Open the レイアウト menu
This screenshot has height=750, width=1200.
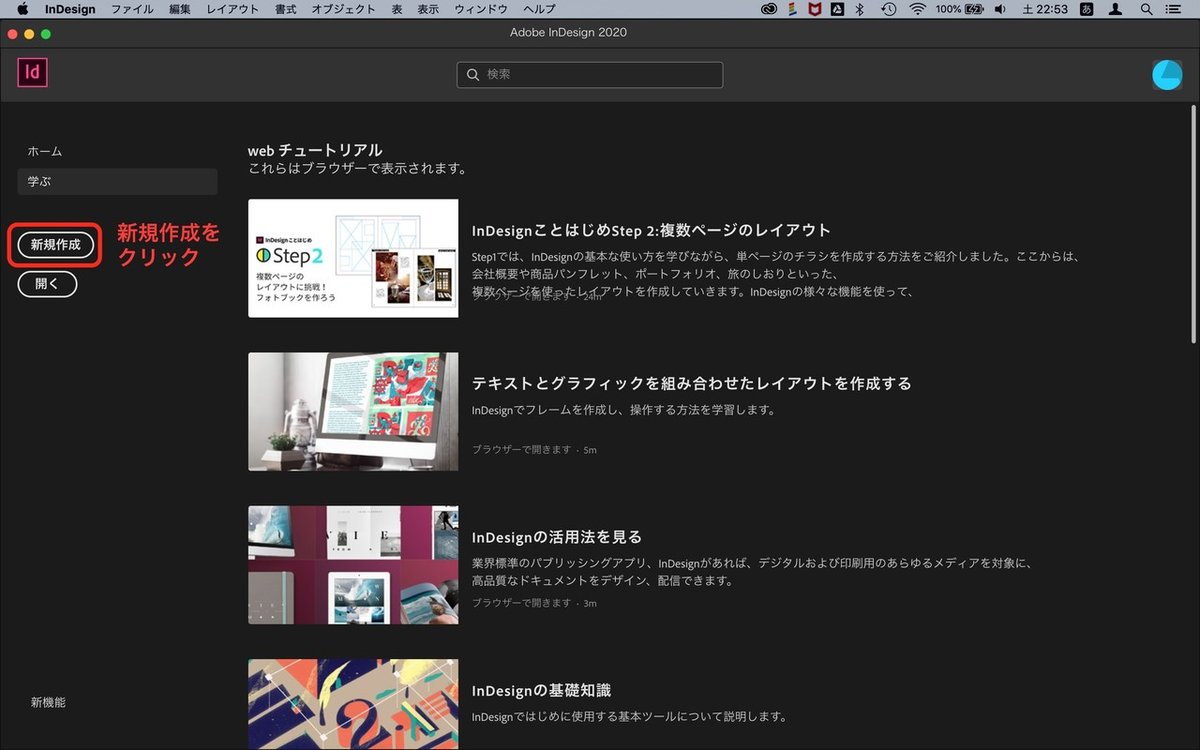(232, 9)
